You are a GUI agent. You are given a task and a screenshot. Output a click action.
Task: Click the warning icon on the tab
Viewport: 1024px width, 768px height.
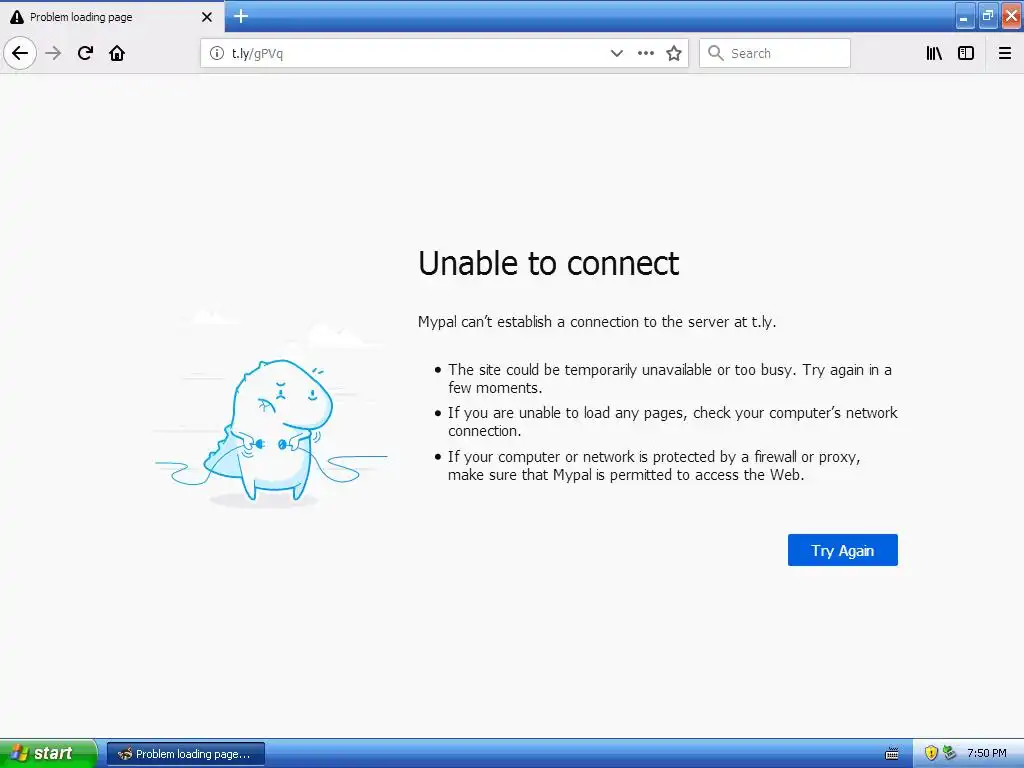17,17
